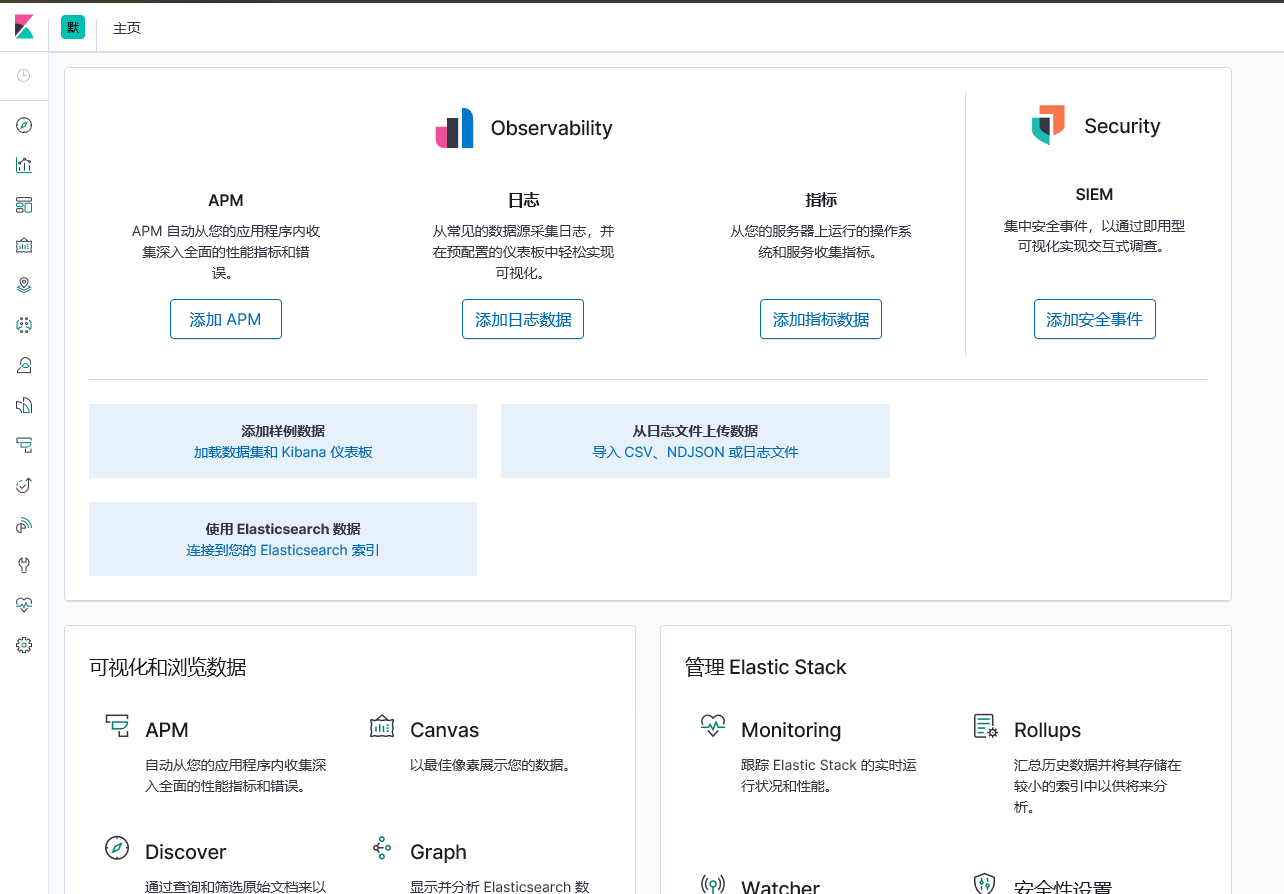Click the 添加日志数据 button
The height and width of the screenshot is (894, 1284).
[523, 319]
